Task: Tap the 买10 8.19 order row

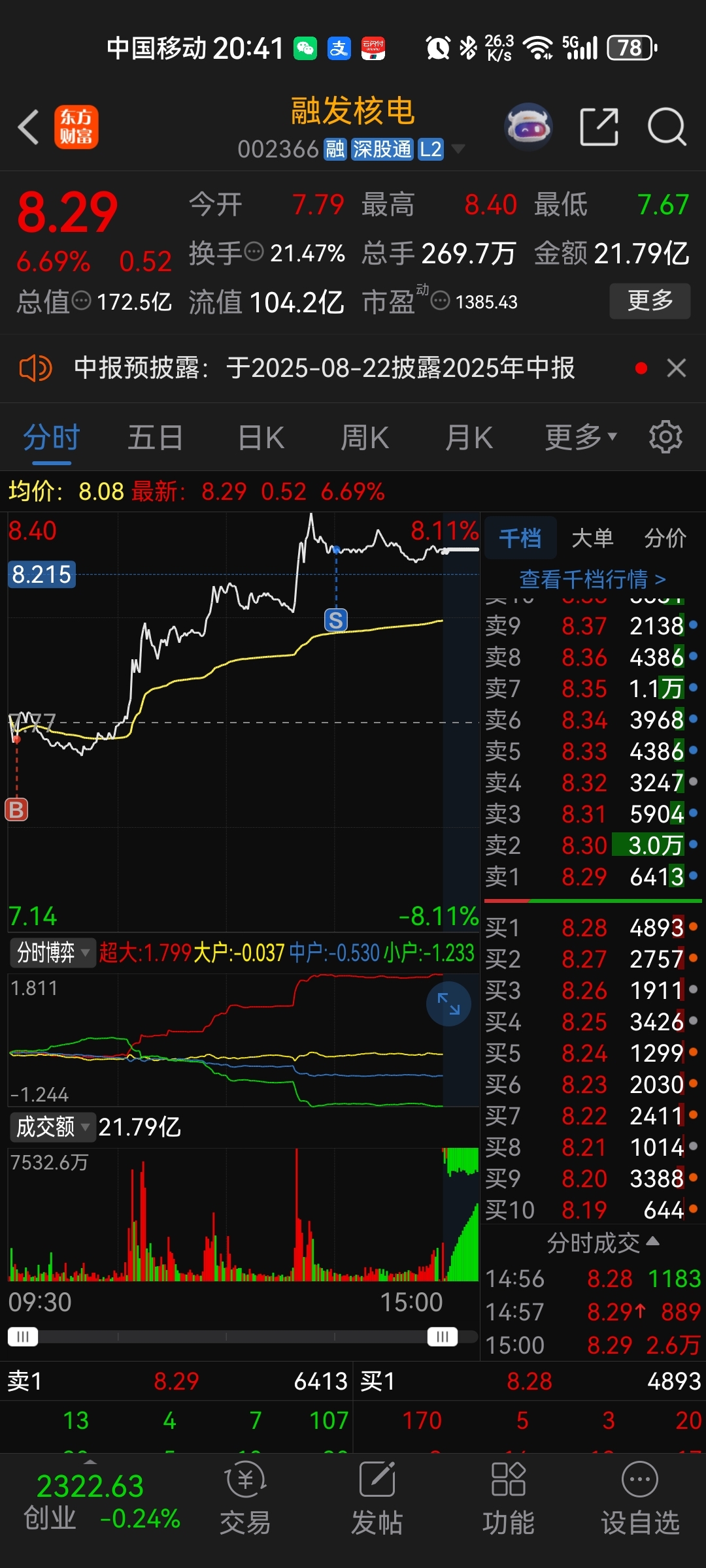Action: (x=592, y=1210)
